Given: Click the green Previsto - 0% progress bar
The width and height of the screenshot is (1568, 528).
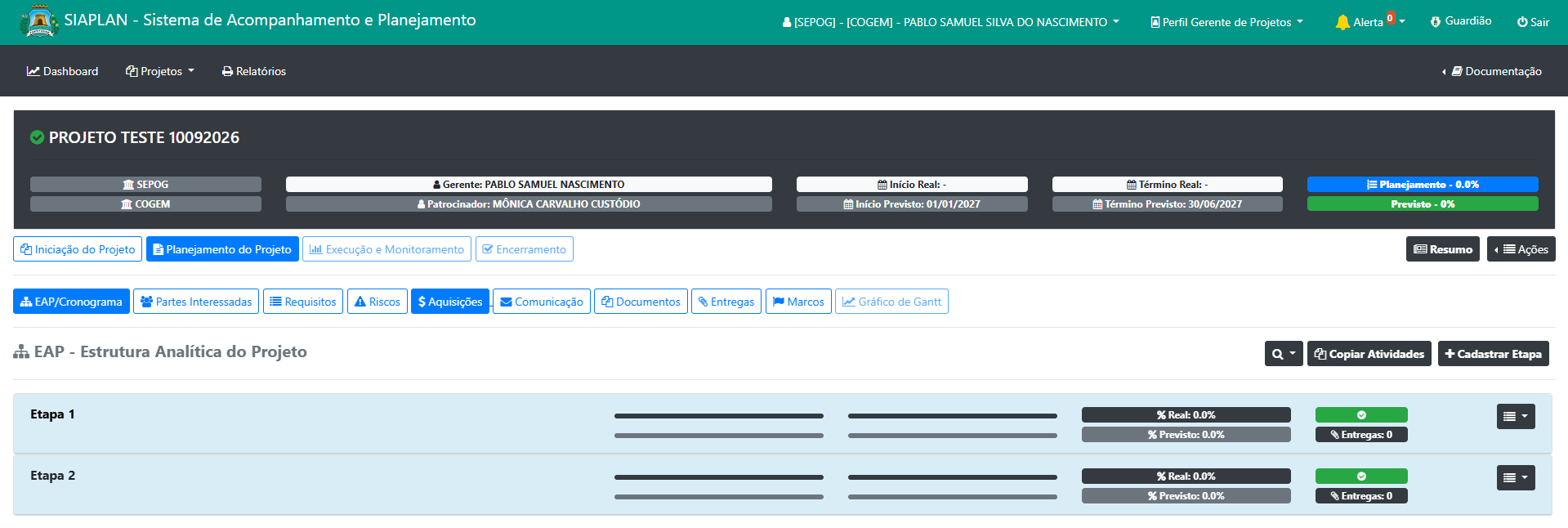Looking at the screenshot, I should (1423, 204).
